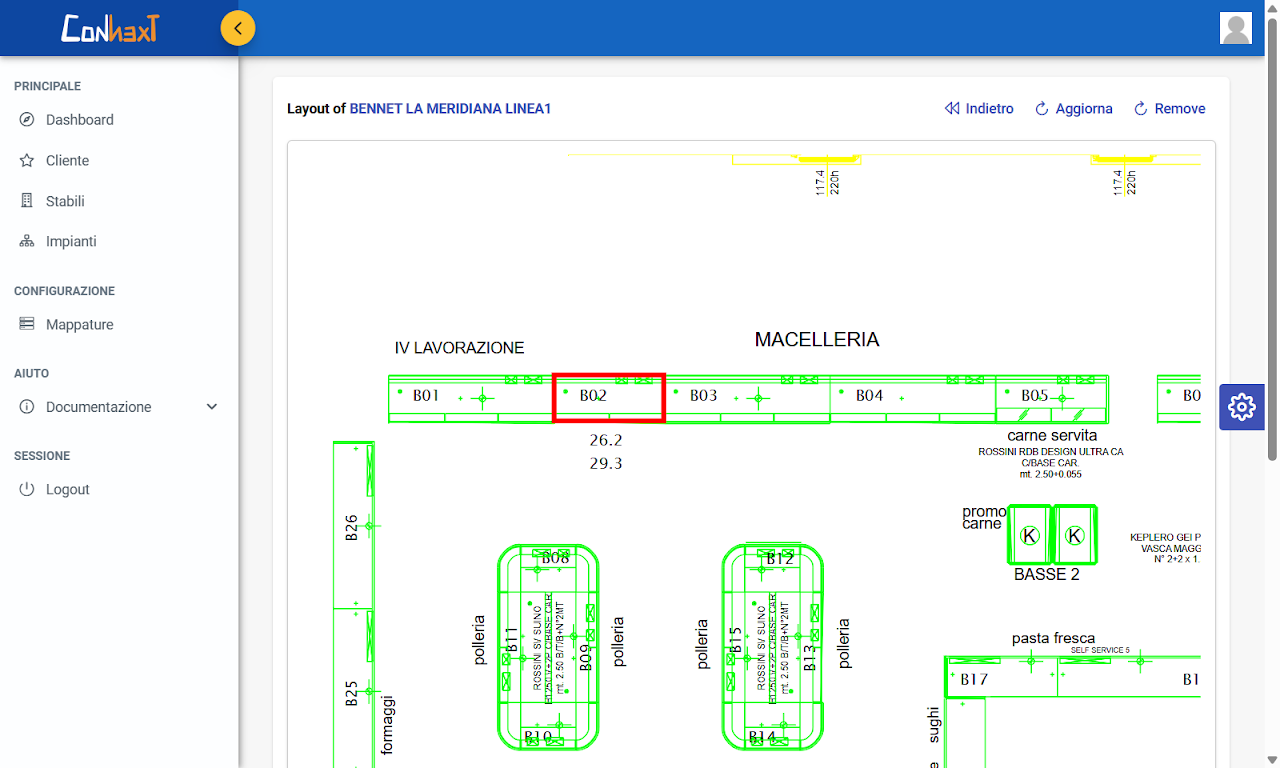Refresh layout with Aggiorna button
1280x768 pixels.
click(1073, 109)
